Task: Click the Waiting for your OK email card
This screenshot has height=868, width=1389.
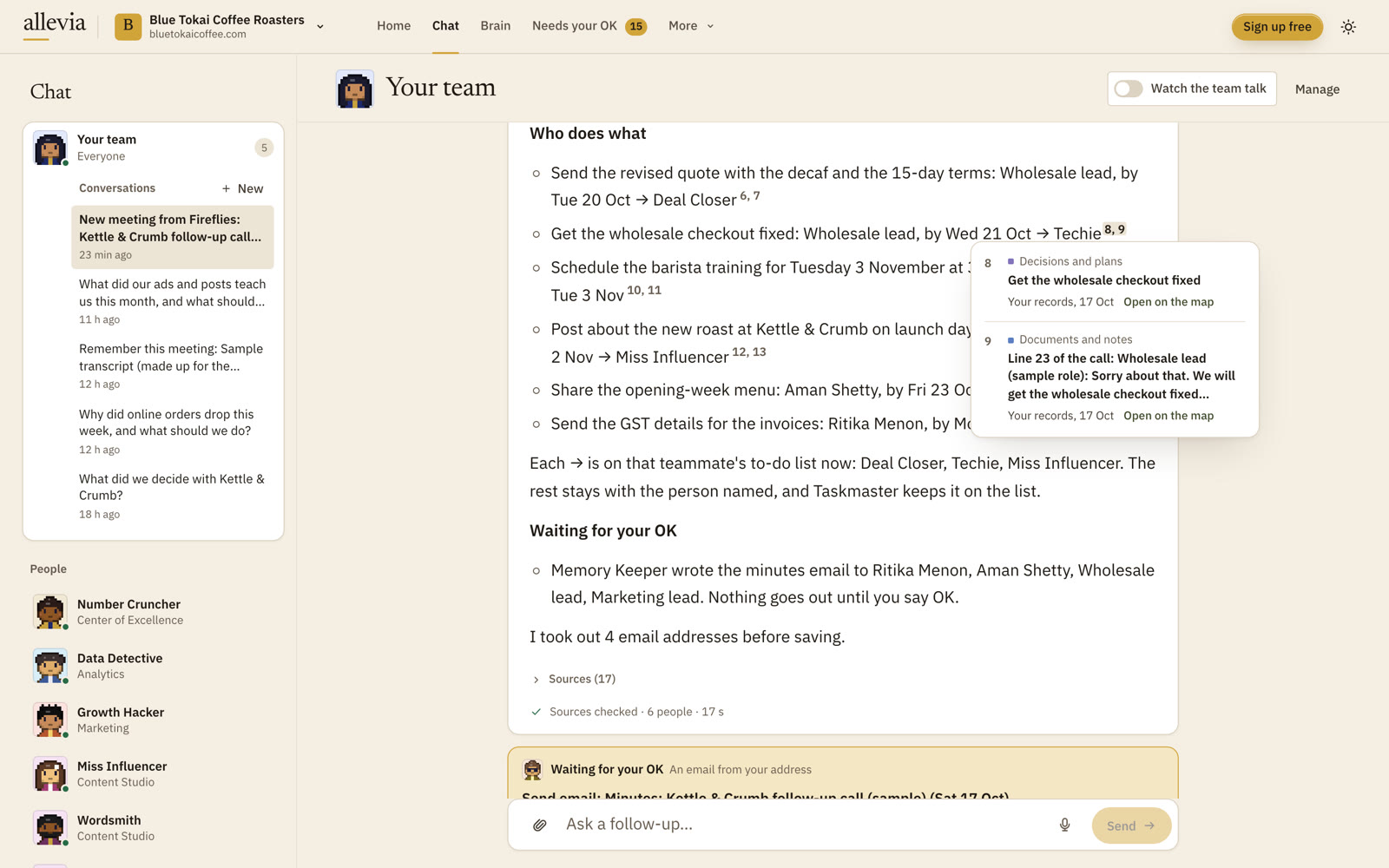Action: tap(843, 773)
